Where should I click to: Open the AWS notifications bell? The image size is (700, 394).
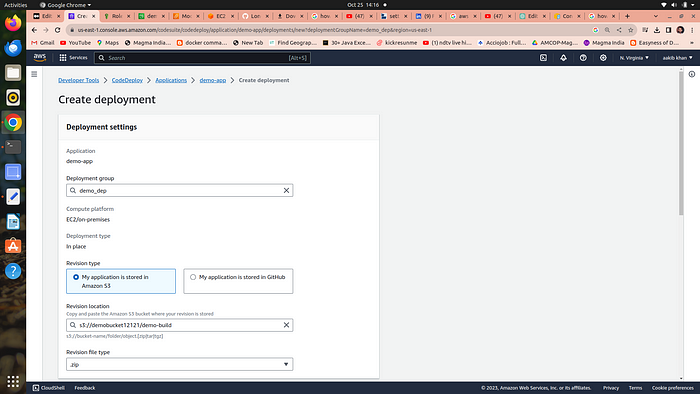(x=563, y=58)
